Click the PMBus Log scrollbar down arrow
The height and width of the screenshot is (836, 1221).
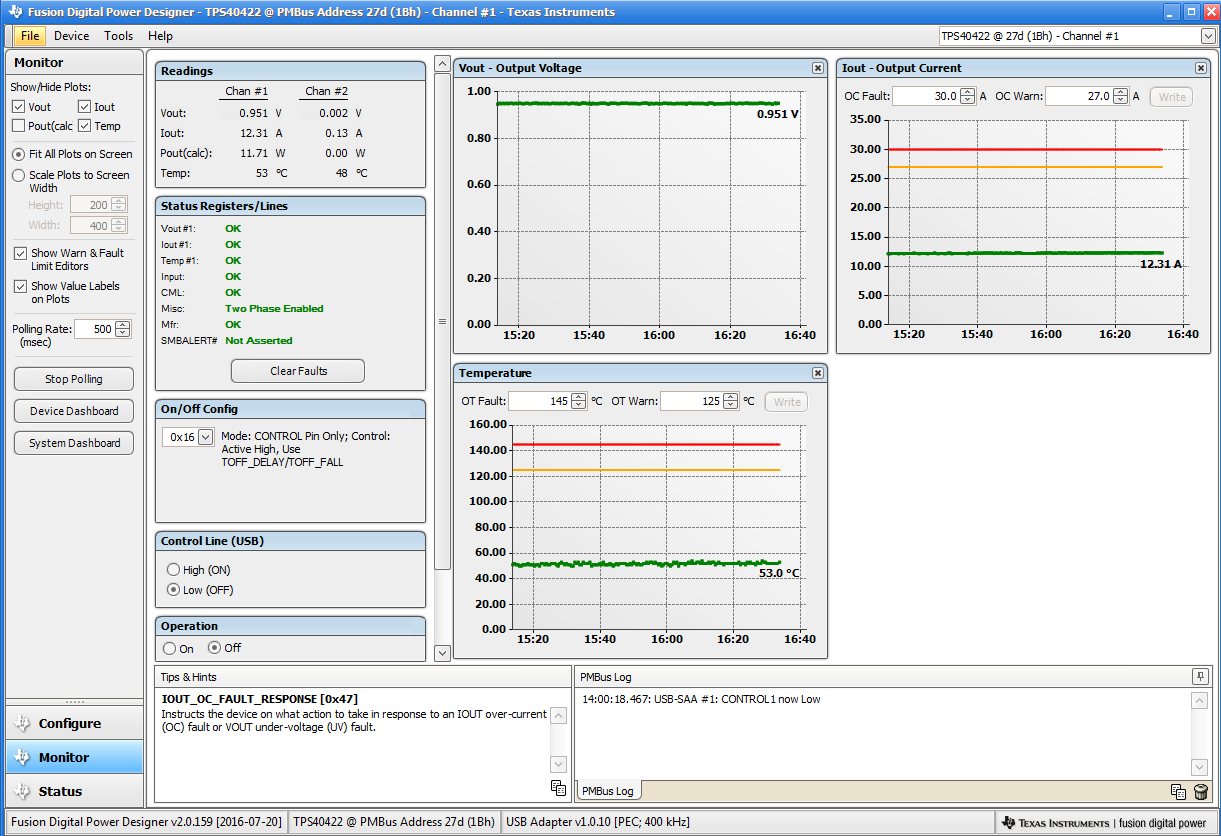coord(1200,767)
